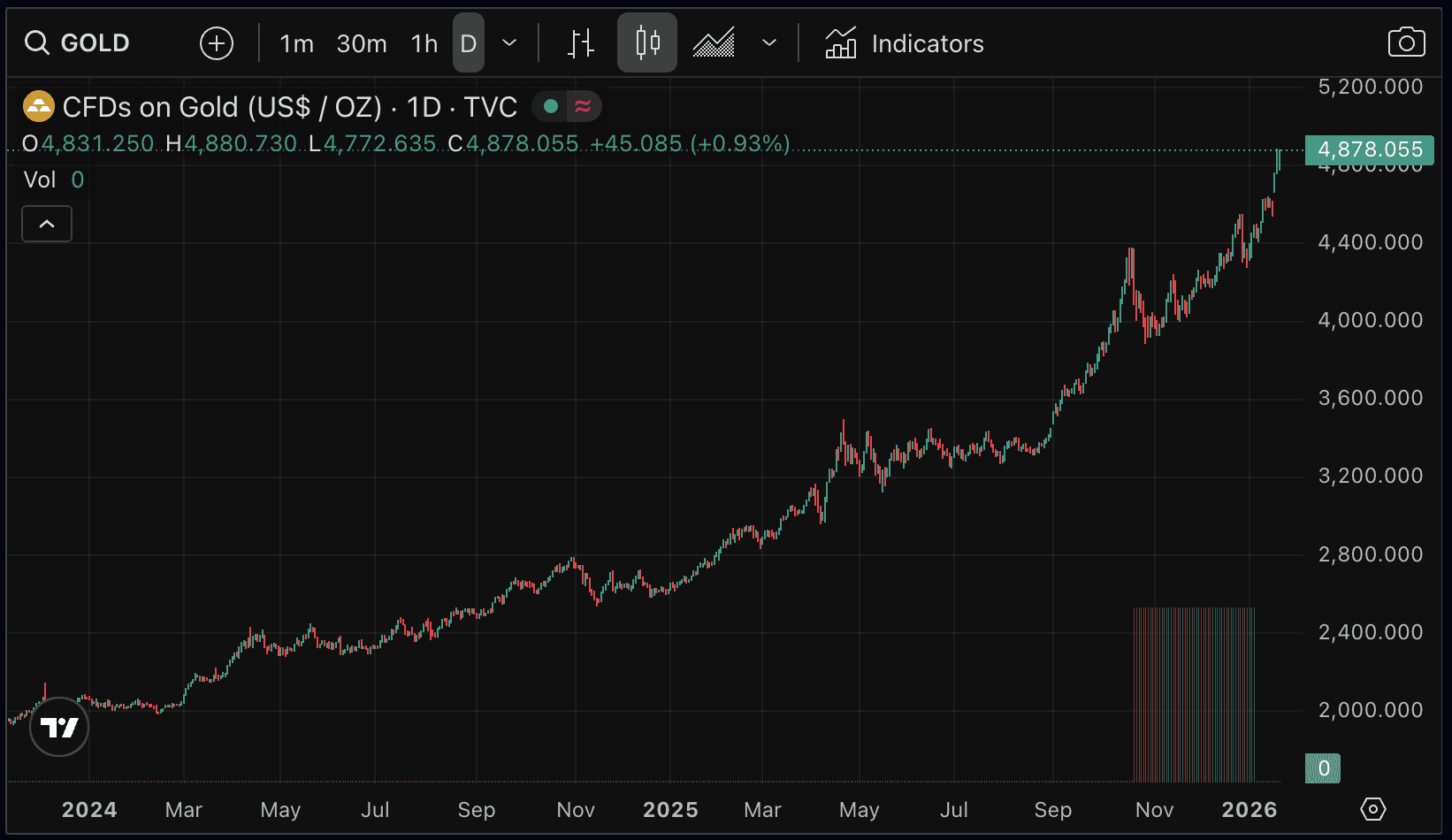Click the red approximate data indicator icon
The height and width of the screenshot is (840, 1452).
coord(583,107)
